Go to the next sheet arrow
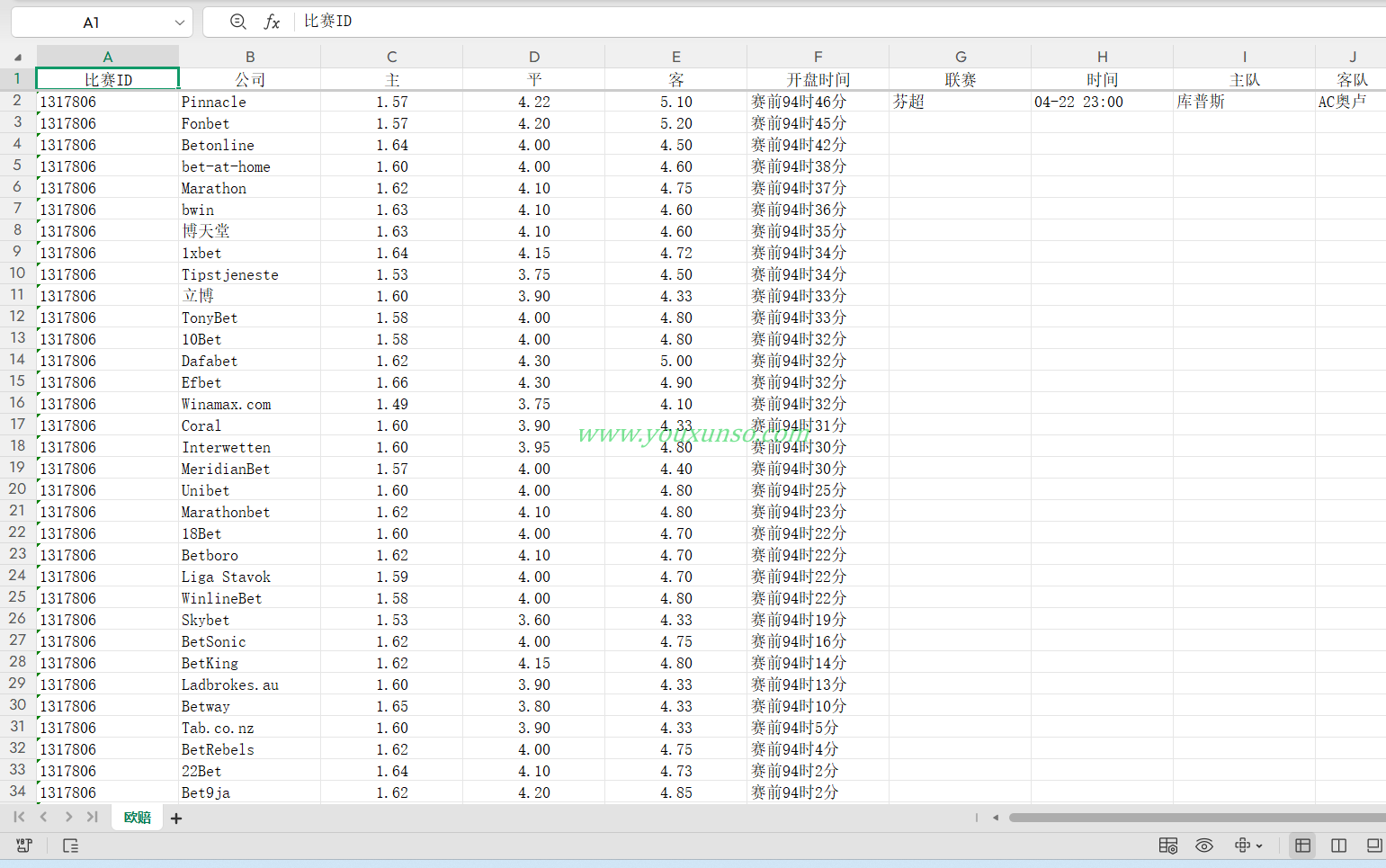 tap(68, 817)
